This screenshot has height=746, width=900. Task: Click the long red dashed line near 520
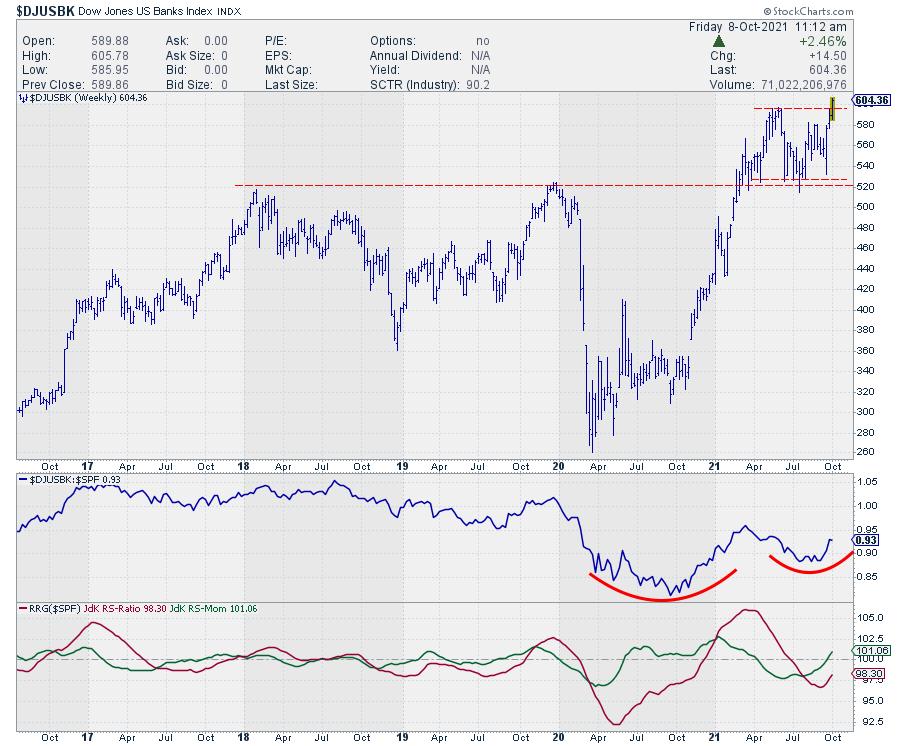tap(500, 185)
